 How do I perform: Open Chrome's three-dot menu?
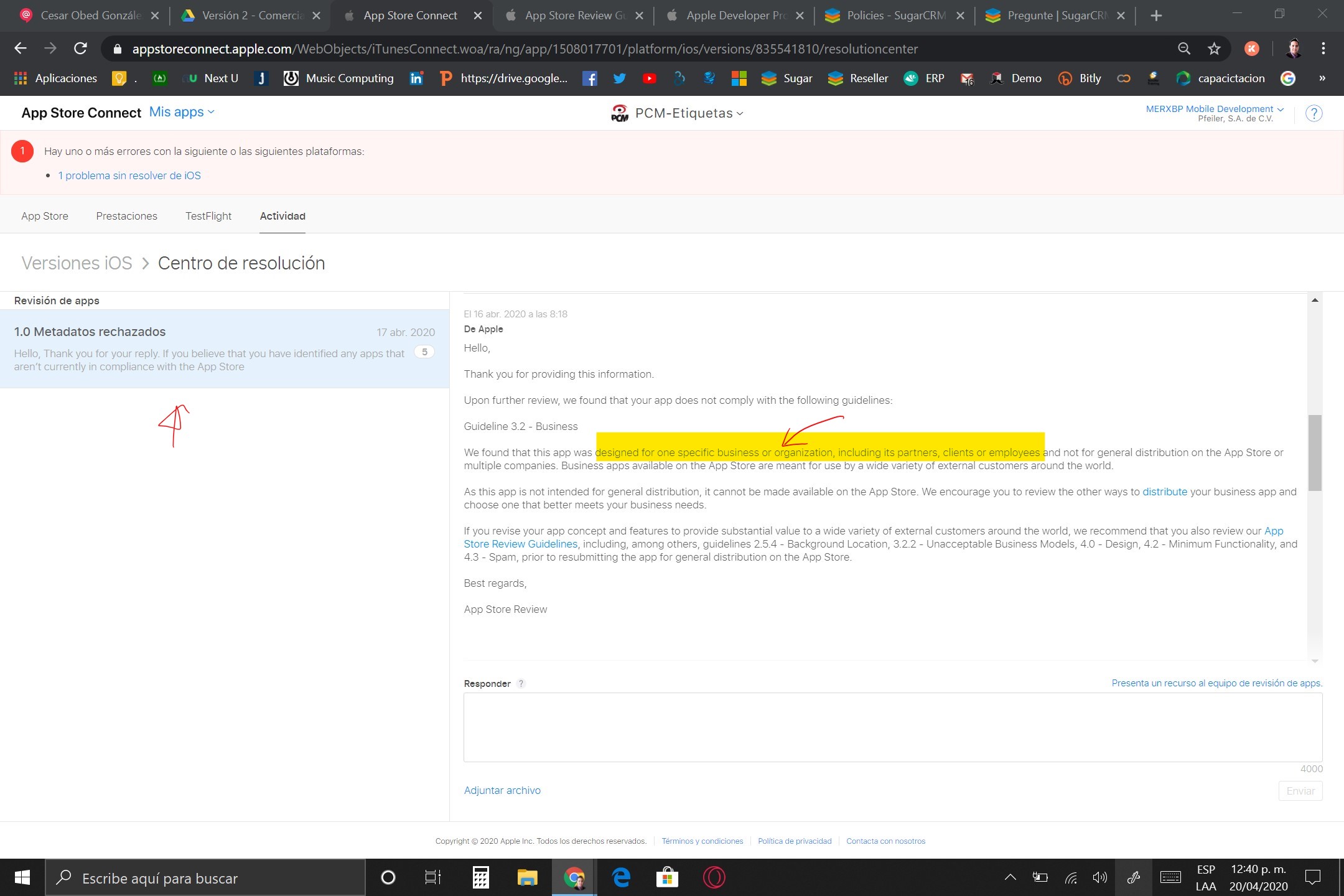click(x=1323, y=49)
